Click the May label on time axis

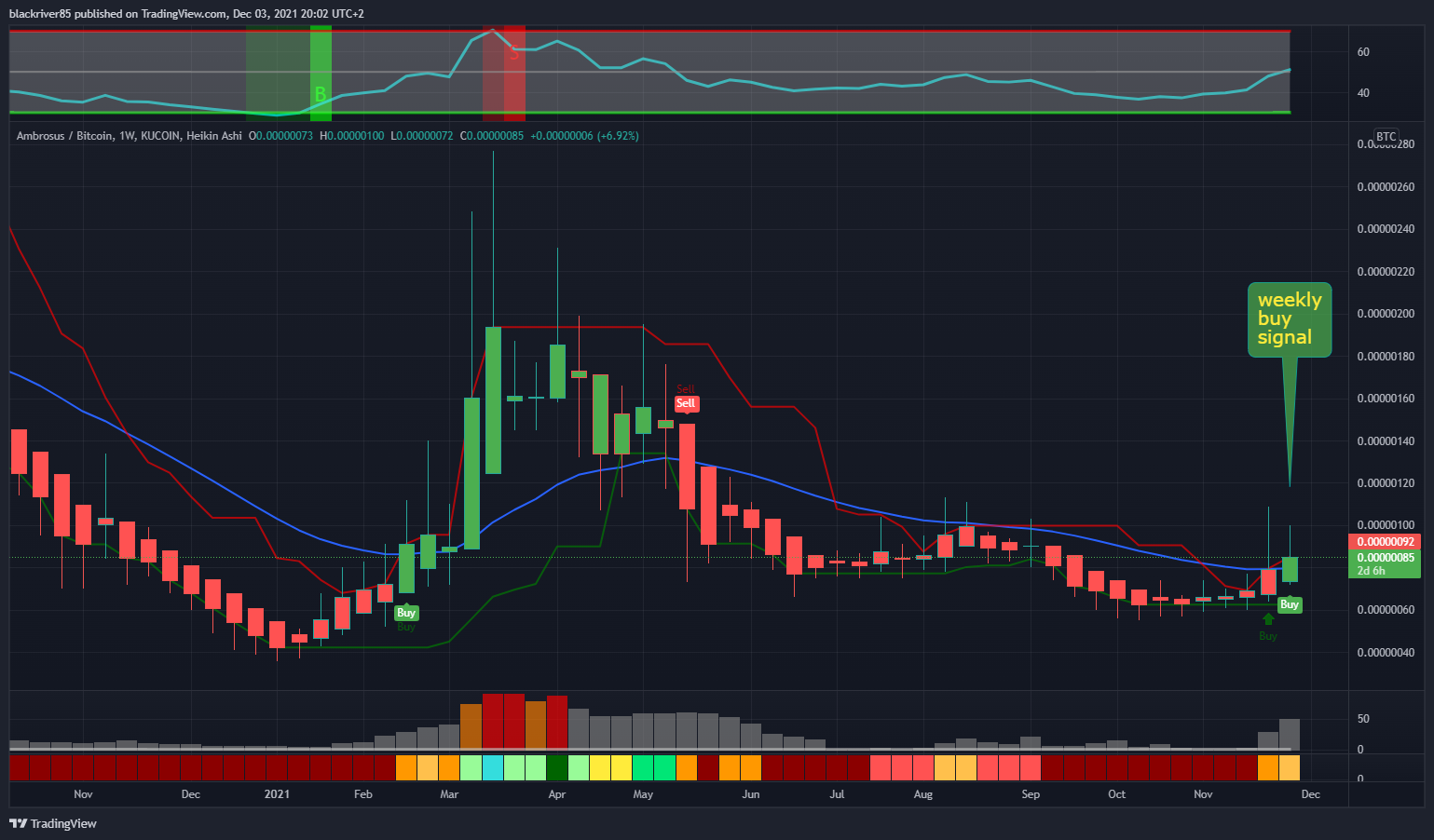[x=643, y=794]
